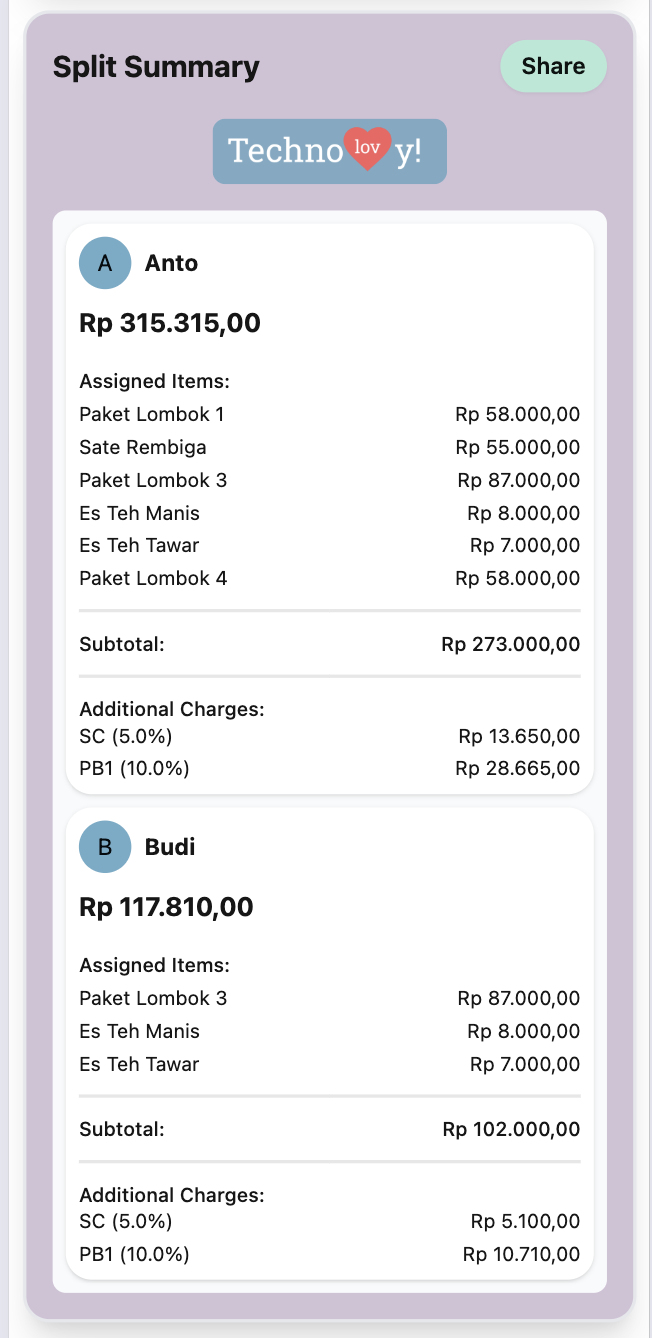Toggle Budi's Es Teh Manis item

(x=329, y=1031)
